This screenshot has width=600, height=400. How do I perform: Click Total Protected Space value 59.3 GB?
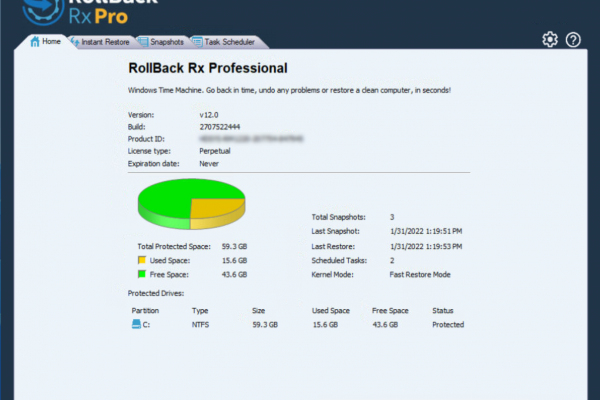[234, 246]
